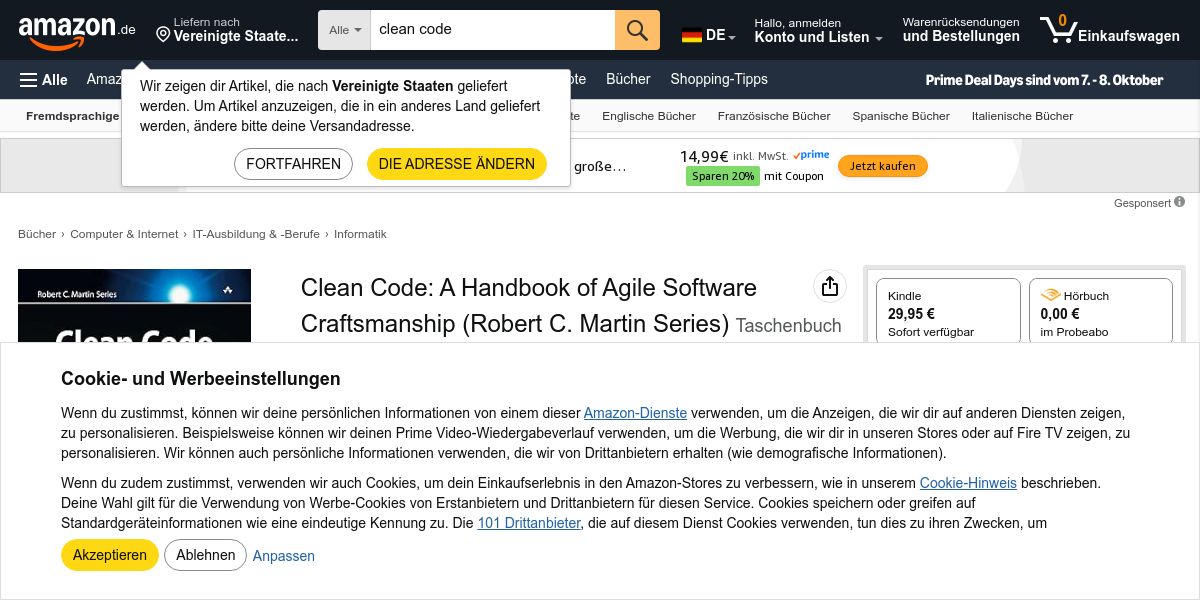The height and width of the screenshot is (600, 1200).
Task: Select the Hörbuch 0,00 € format option
Action: [x=1100, y=311]
